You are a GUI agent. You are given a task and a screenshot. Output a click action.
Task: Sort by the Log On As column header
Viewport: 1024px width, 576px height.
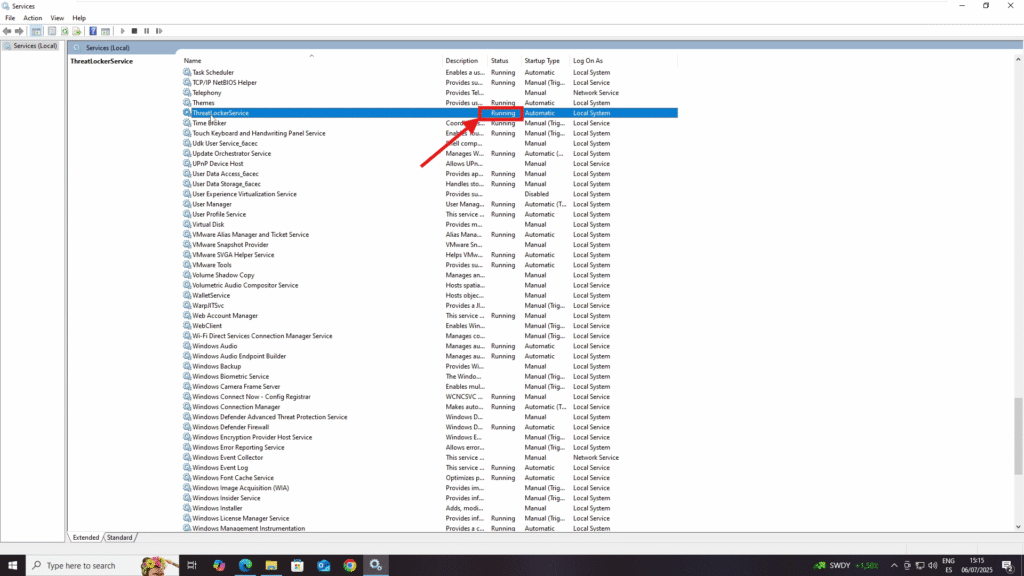(588, 61)
